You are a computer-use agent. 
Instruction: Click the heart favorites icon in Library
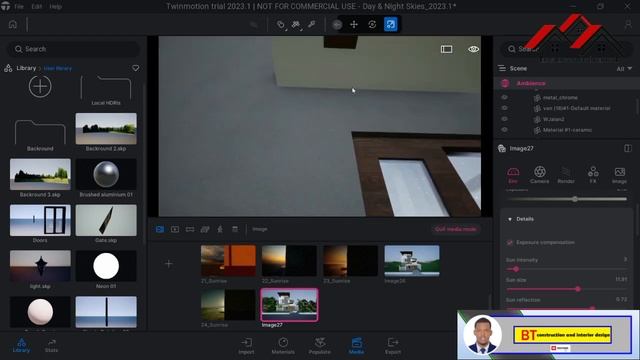point(136,68)
